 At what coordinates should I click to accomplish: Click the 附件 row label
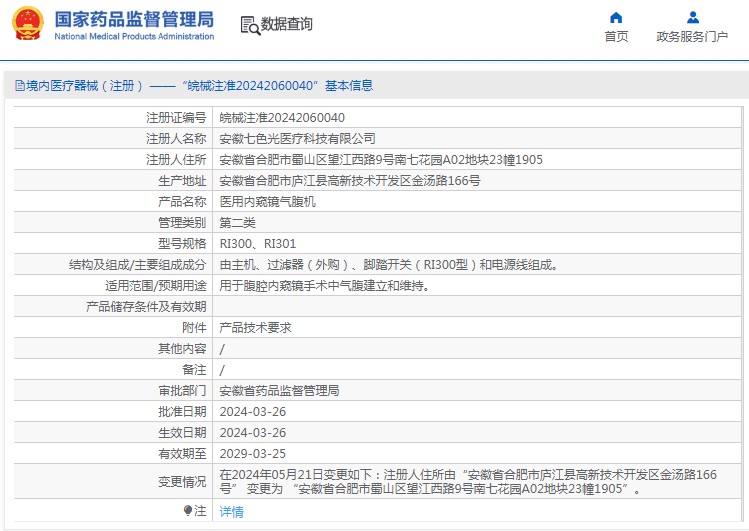tap(194, 328)
